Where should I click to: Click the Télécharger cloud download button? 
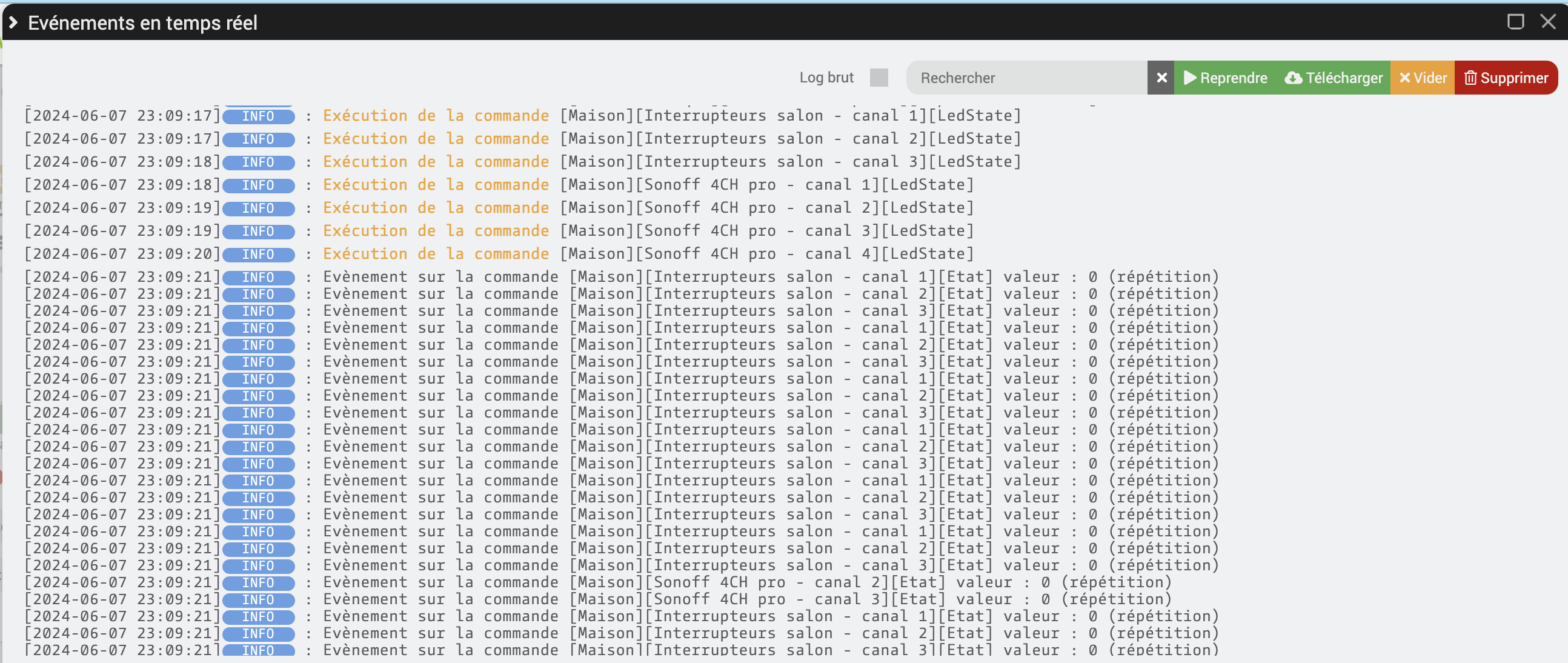(x=1333, y=78)
